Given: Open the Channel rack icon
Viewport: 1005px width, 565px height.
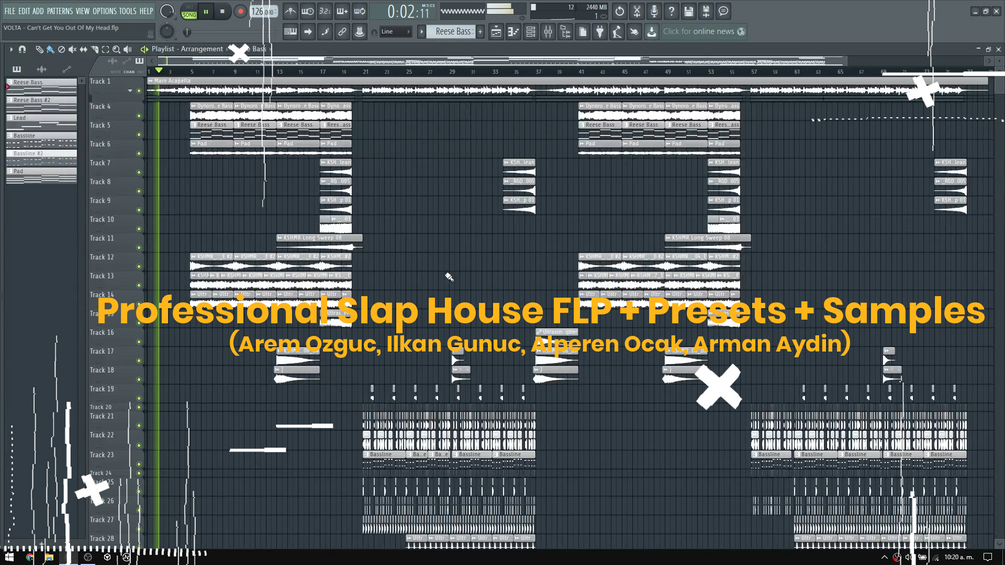Looking at the screenshot, I should coord(531,31).
